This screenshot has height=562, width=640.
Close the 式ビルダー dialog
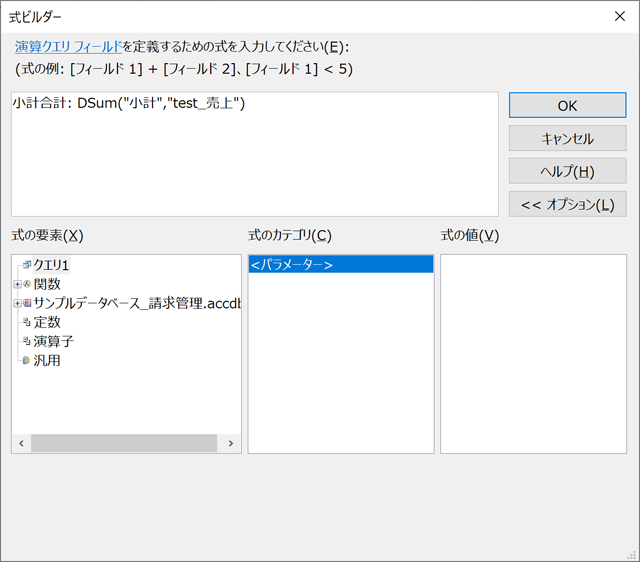(x=617, y=16)
